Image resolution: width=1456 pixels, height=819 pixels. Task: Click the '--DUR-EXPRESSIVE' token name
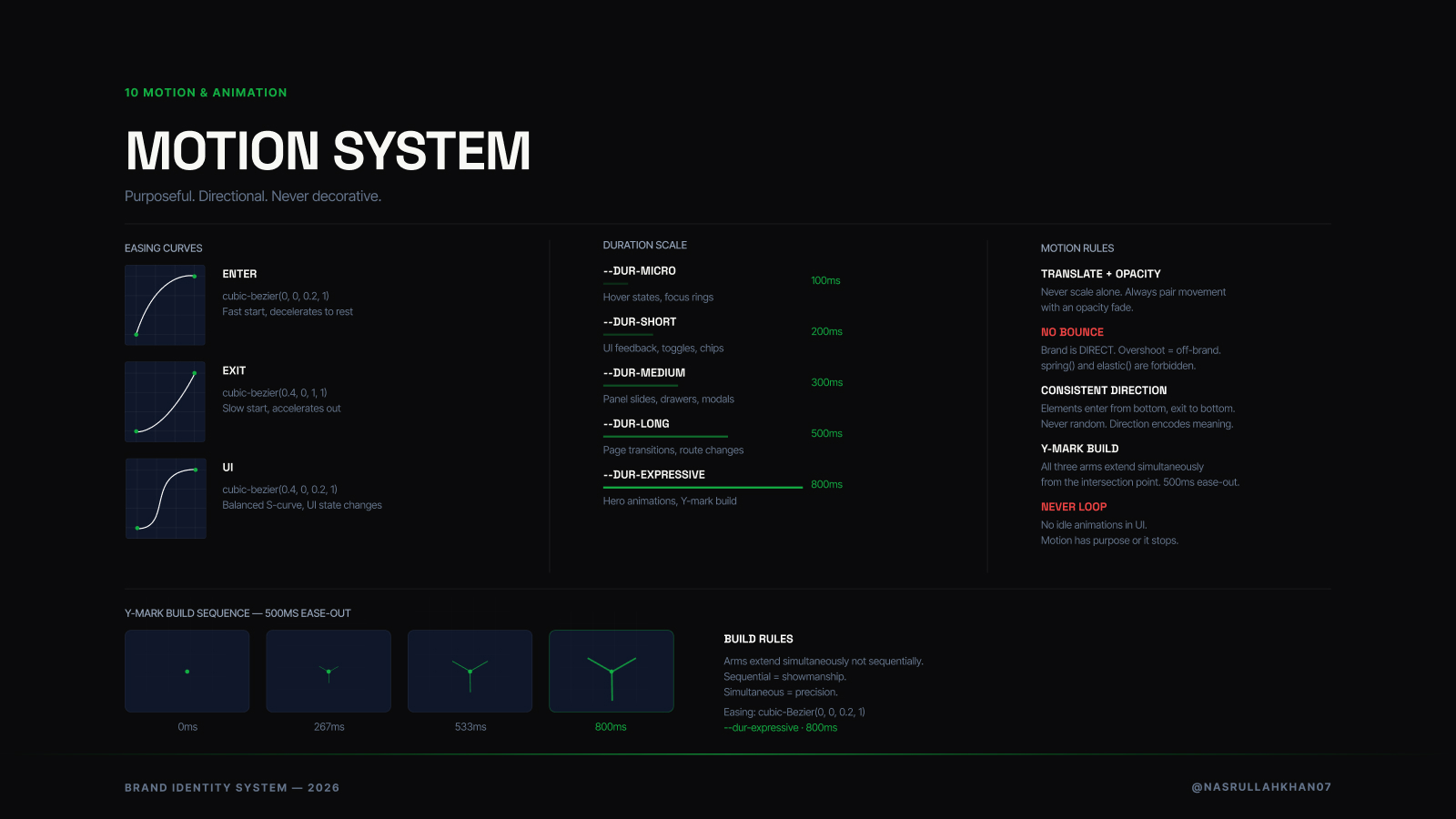pos(654,475)
